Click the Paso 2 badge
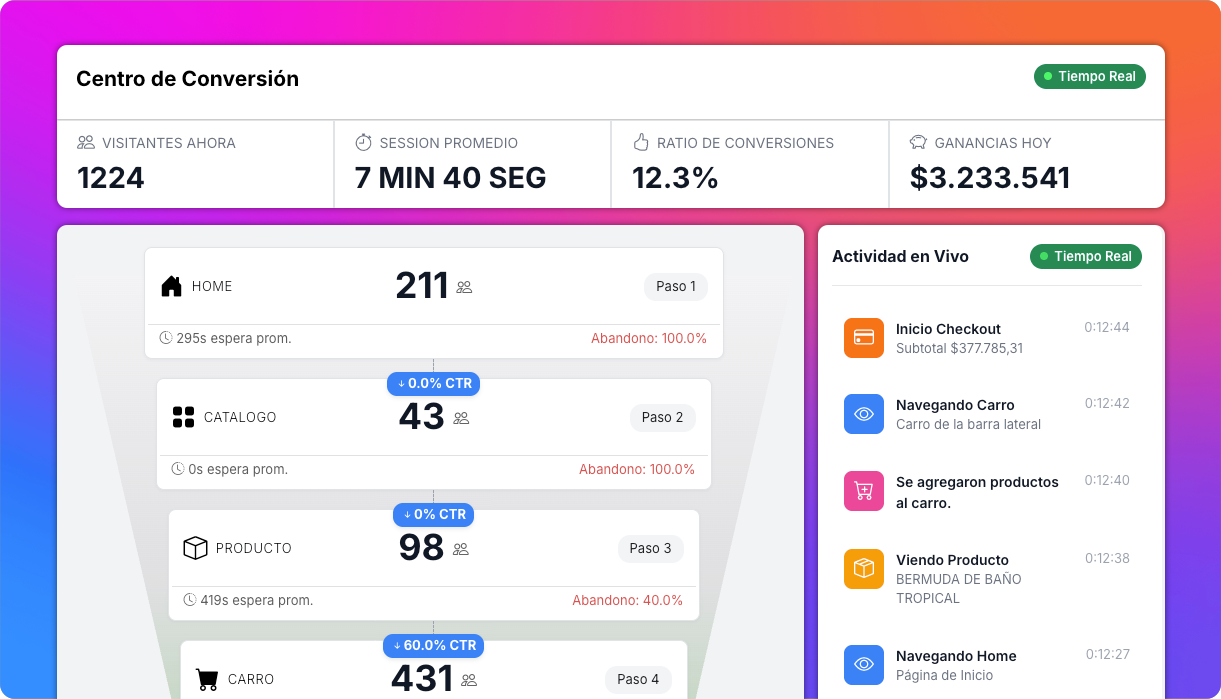 coord(663,418)
